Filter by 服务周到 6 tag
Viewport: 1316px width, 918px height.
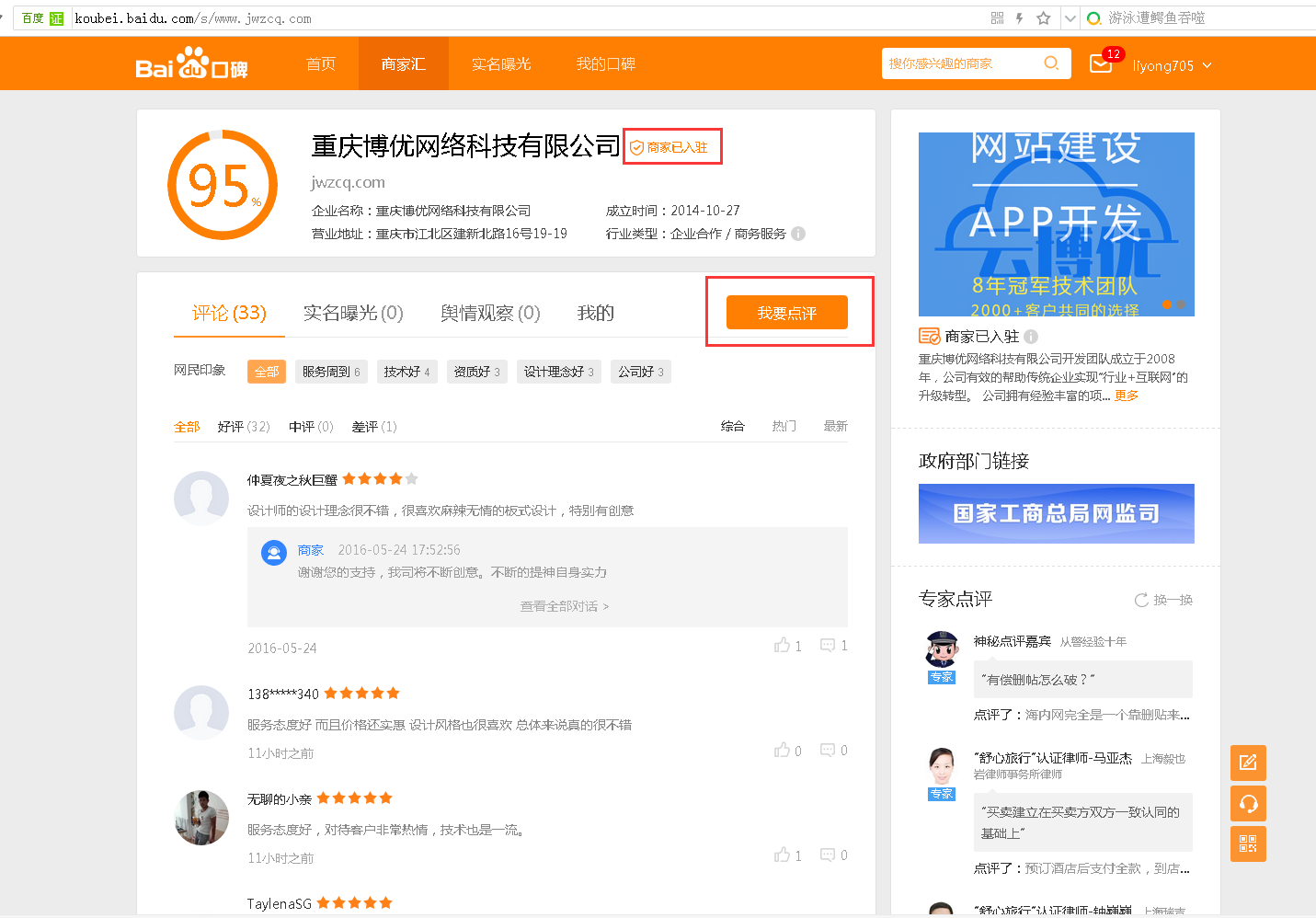pyautogui.click(x=331, y=372)
